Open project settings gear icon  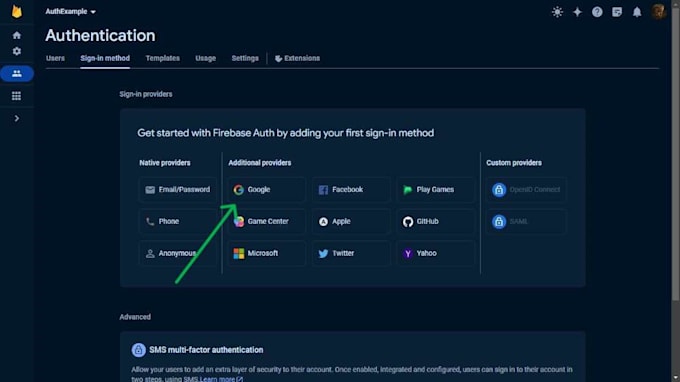pos(16,51)
